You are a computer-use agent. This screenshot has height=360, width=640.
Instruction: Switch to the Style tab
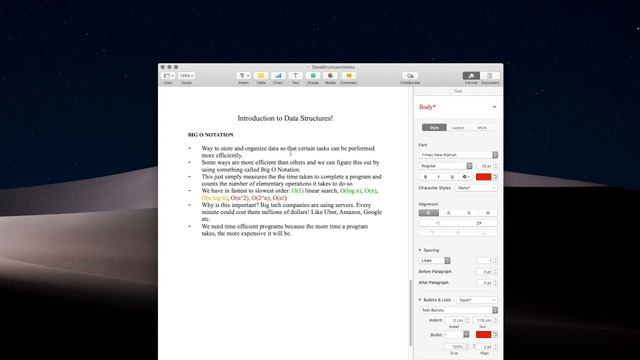[434, 128]
